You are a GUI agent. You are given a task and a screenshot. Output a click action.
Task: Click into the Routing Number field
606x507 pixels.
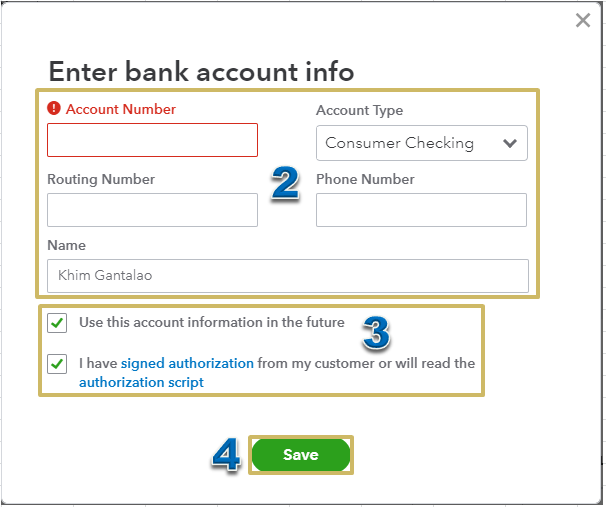(152, 210)
